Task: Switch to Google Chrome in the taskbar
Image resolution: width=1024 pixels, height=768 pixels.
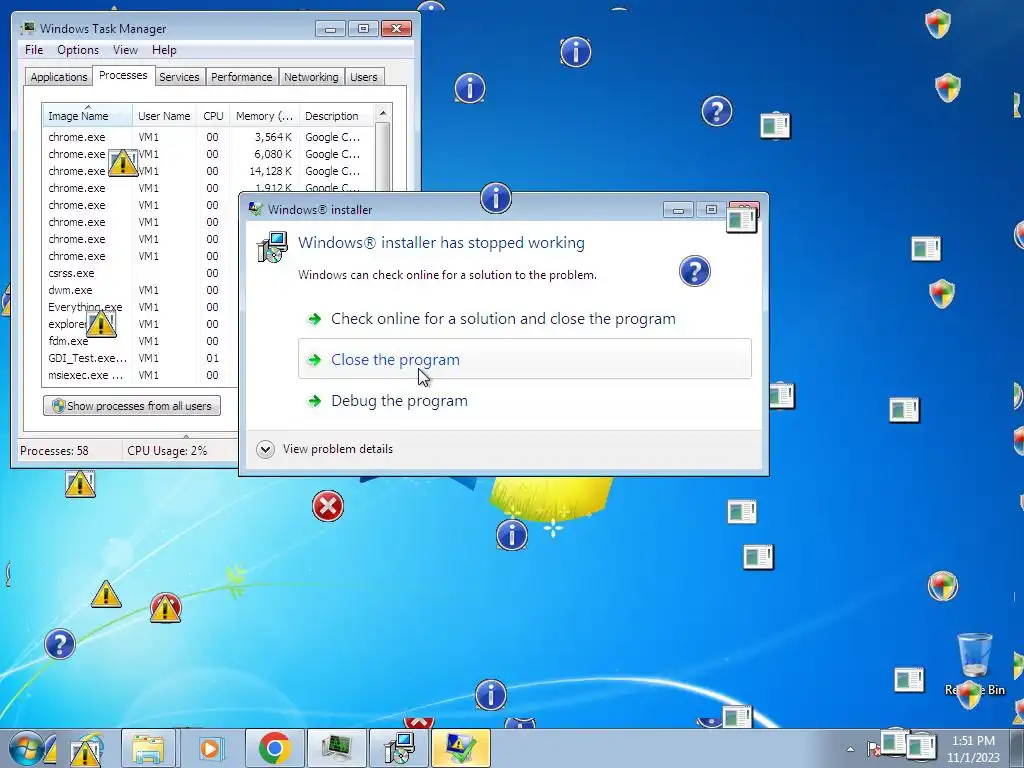Action: (274, 748)
